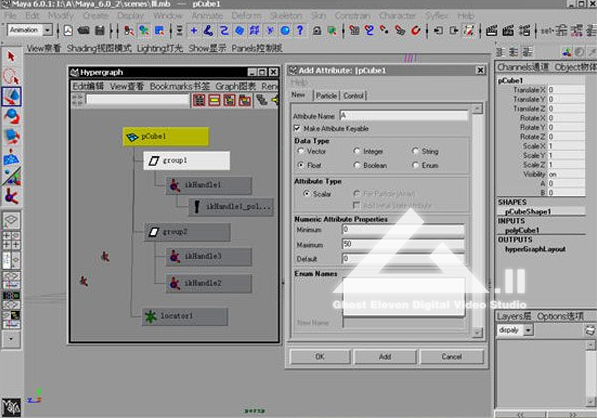Click the blue sphere icon in shelf
Image resolution: width=597 pixels, height=418 pixels.
285,30
